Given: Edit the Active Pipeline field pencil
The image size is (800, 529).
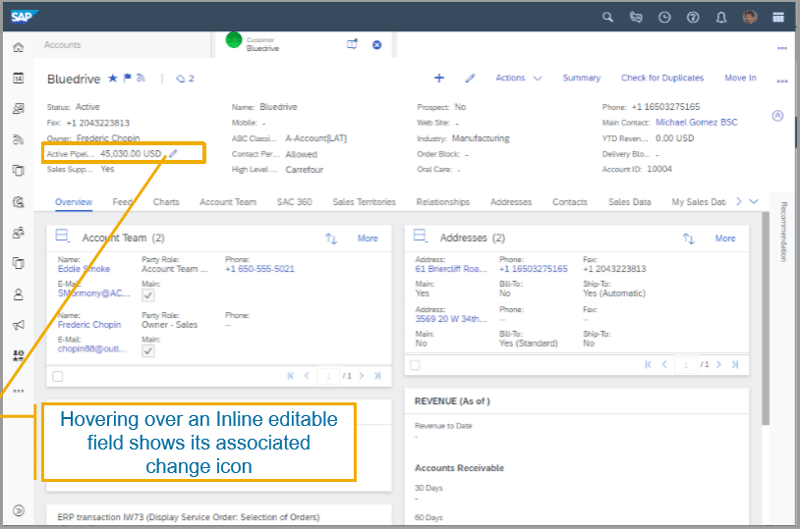Looking at the screenshot, I should pyautogui.click(x=173, y=153).
